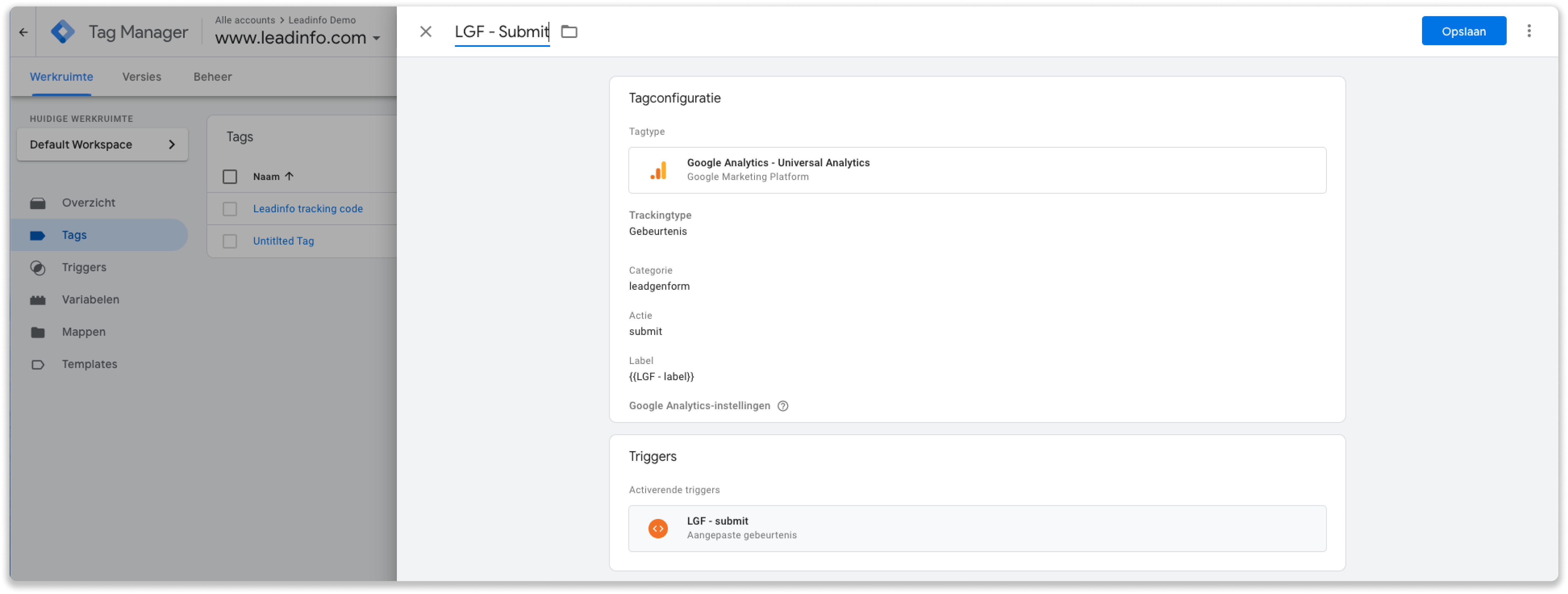
Task: Check the Leadinfo tracking code checkbox
Action: 230,209
